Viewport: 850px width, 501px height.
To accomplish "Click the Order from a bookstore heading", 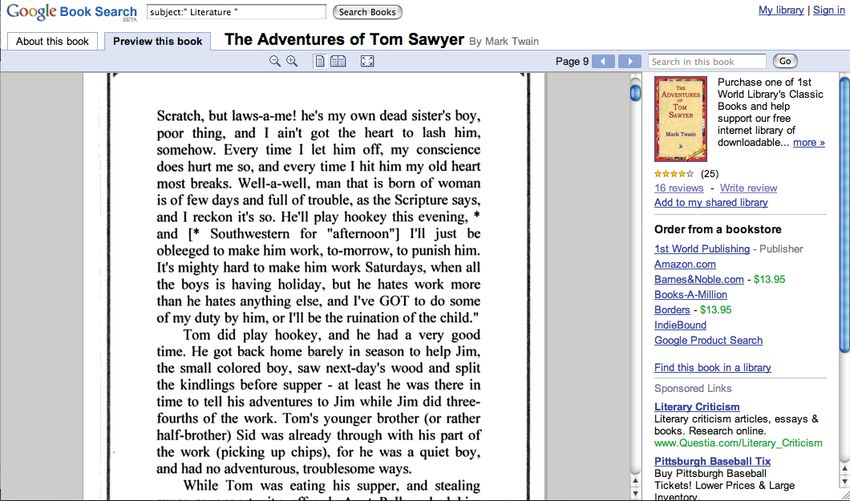I will 718,229.
